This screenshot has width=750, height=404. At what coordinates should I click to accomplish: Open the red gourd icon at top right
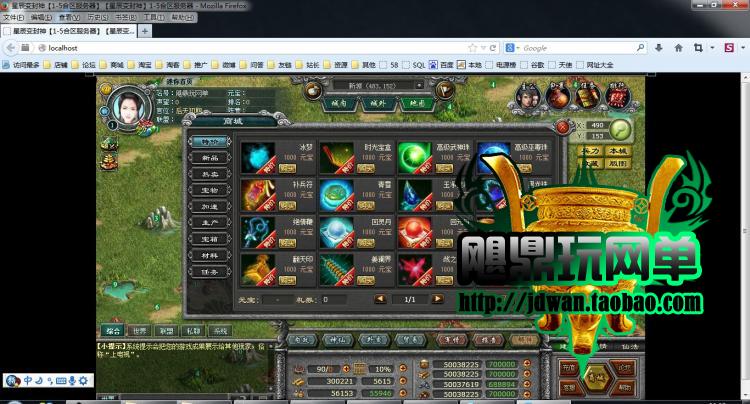[x=557, y=97]
